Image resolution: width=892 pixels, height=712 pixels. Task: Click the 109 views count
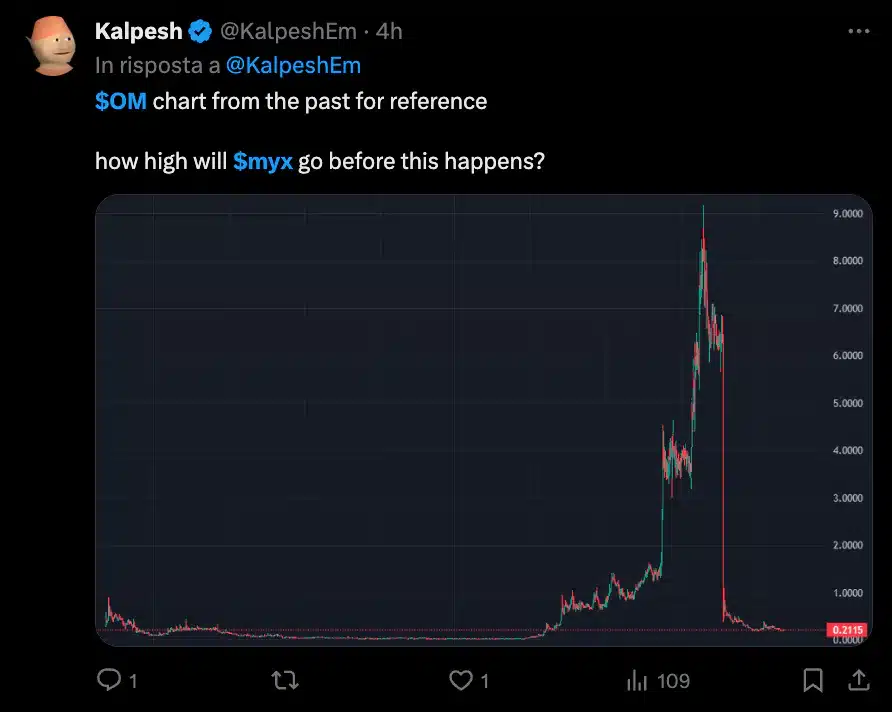click(673, 681)
